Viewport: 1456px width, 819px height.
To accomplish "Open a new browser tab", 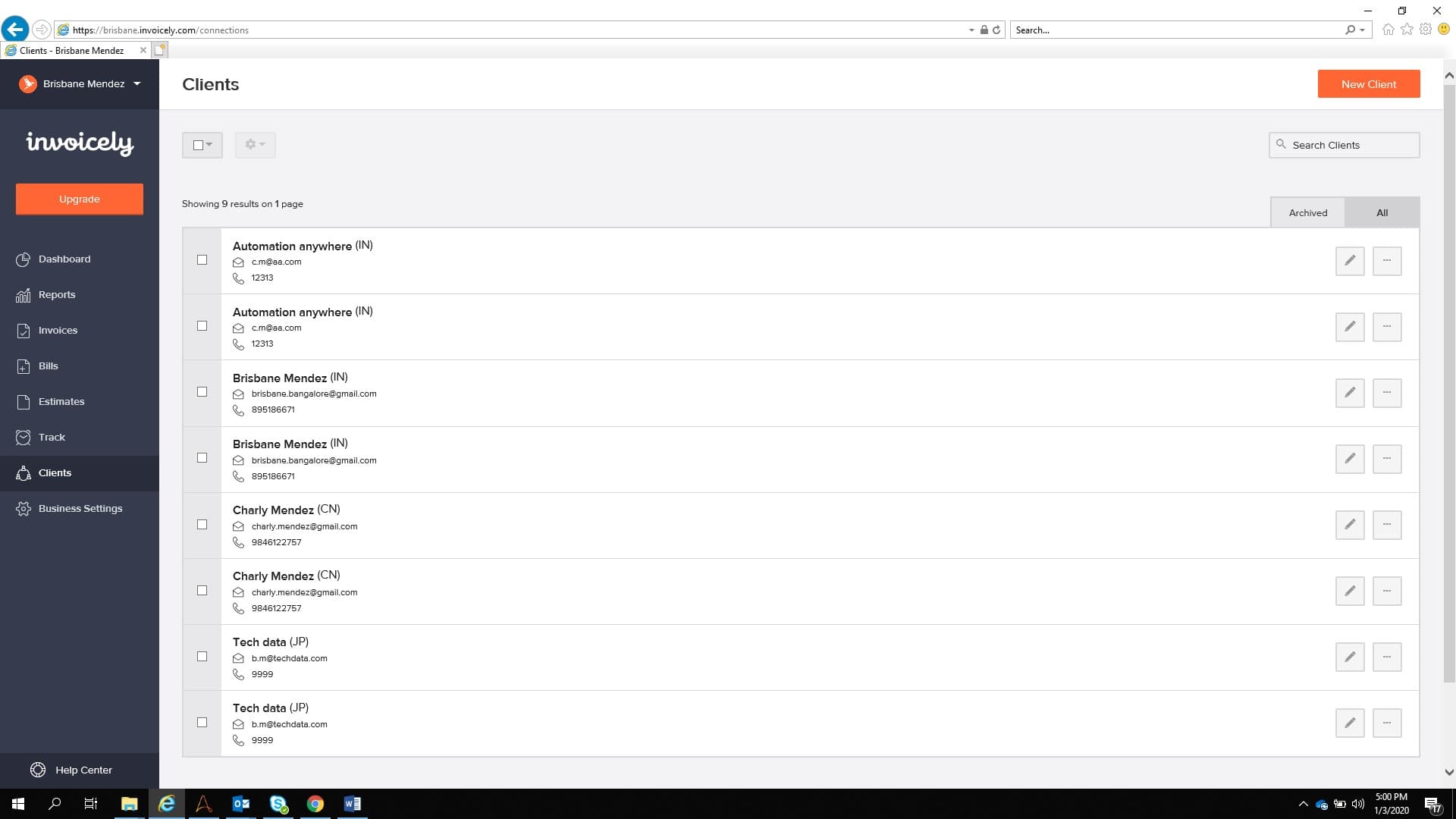I will tap(160, 50).
